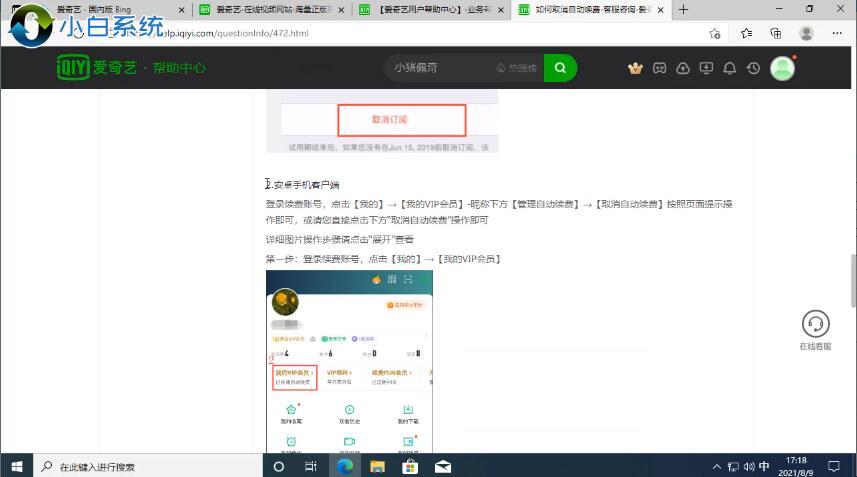Click the 热搜榜 link in search box
857x477 pixels.
(517, 68)
